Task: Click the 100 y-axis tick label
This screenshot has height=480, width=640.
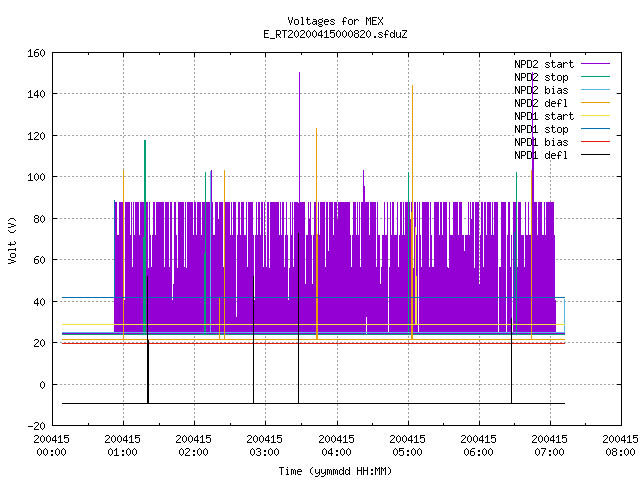Action: 36,178
